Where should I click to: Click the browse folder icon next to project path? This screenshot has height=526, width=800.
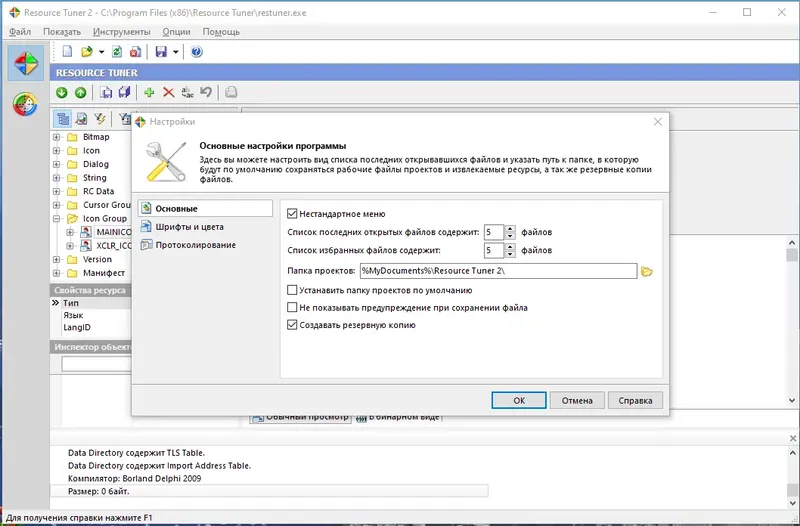647,271
